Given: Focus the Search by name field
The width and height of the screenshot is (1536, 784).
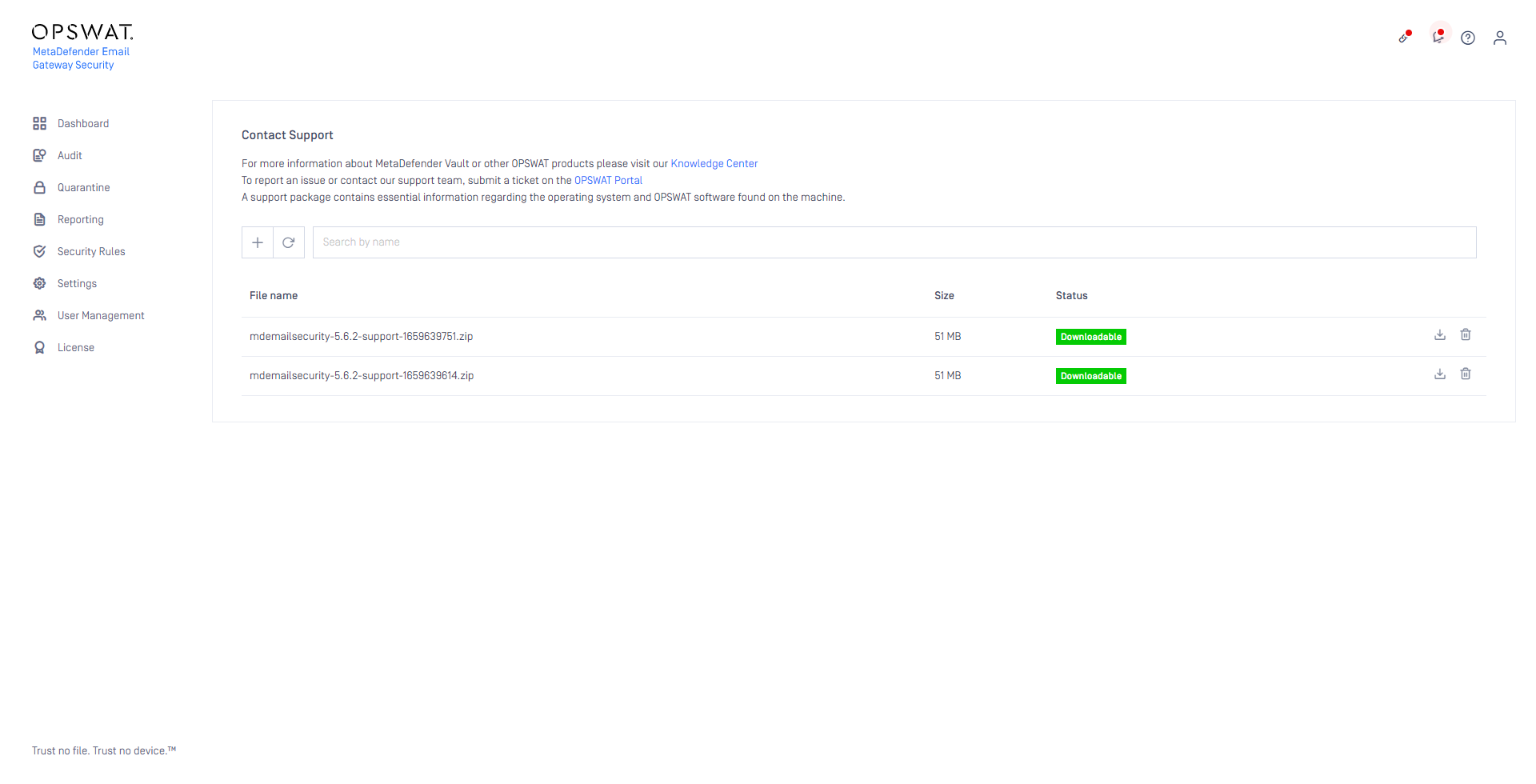Looking at the screenshot, I should (x=894, y=242).
